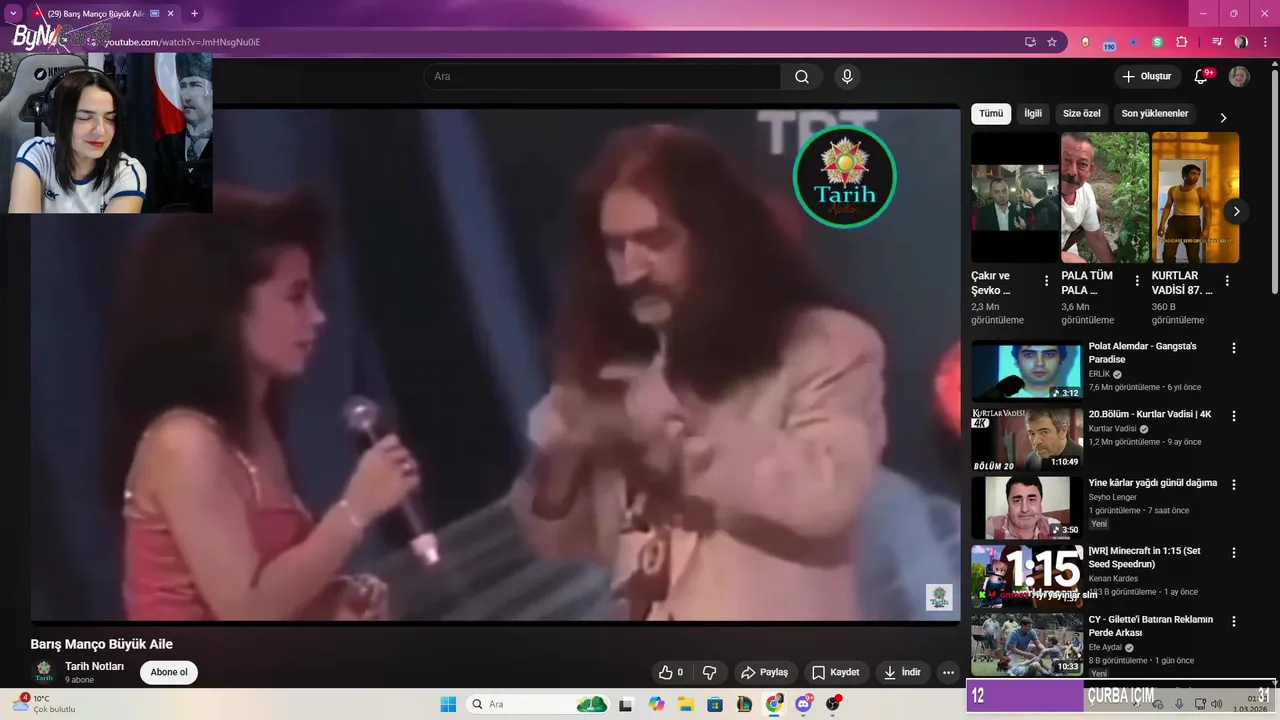Open the PALA TÜM PALA short thumbnail
The width and height of the screenshot is (1280, 720).
tap(1105, 197)
